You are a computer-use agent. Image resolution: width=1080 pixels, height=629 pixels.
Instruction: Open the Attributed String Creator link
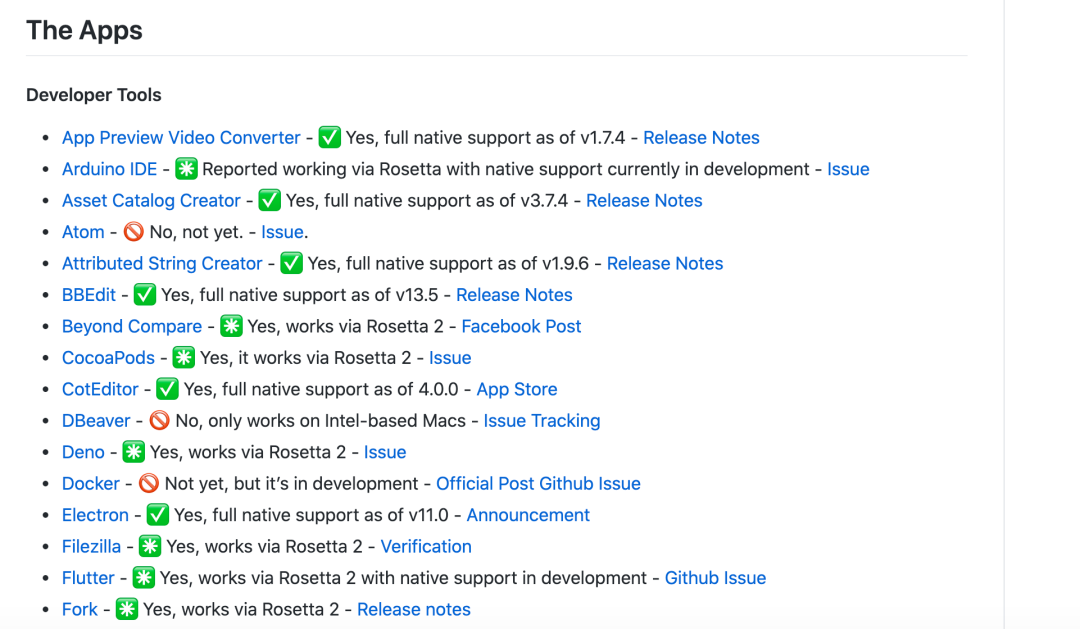click(x=162, y=264)
